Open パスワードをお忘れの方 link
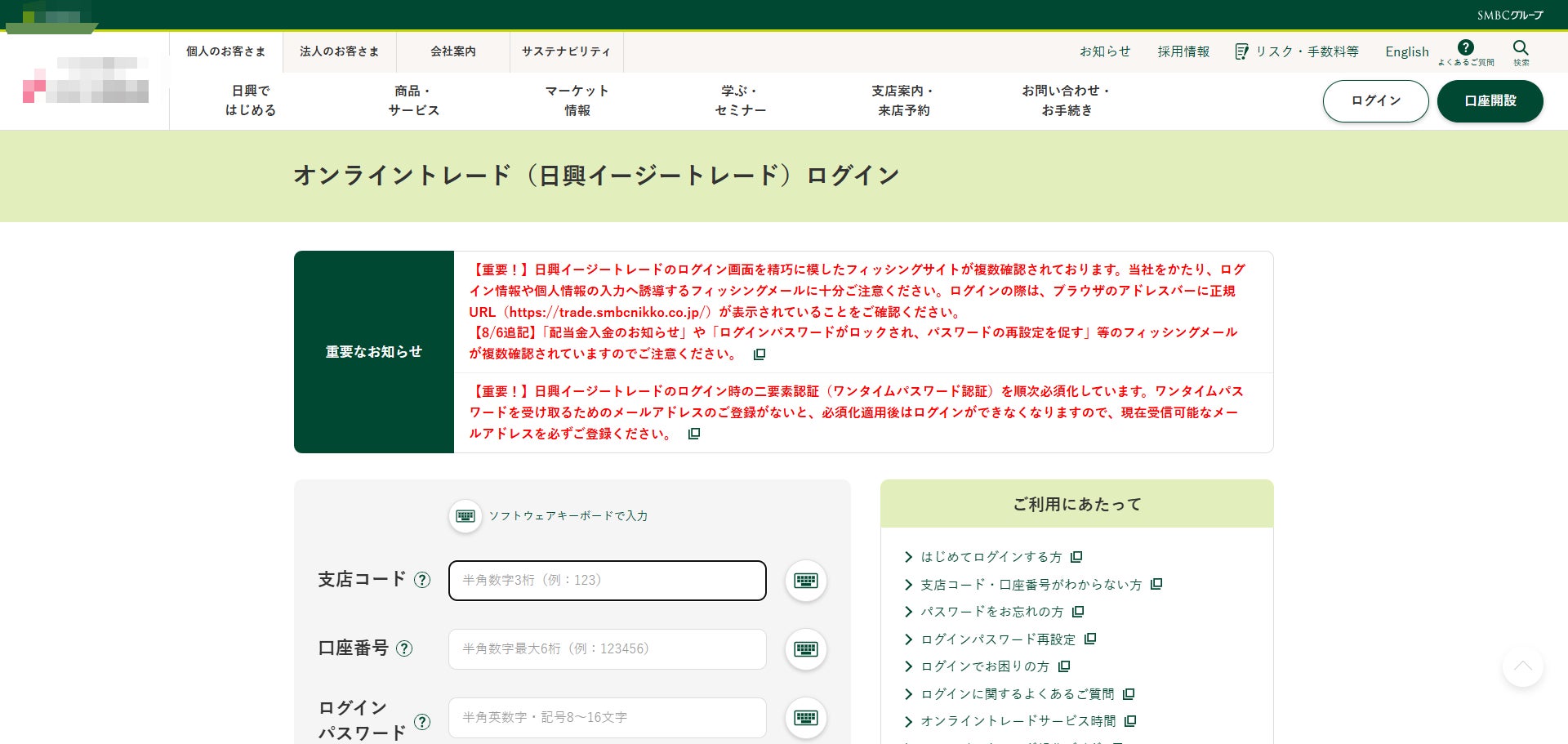This screenshot has width=1568, height=744. [992, 612]
